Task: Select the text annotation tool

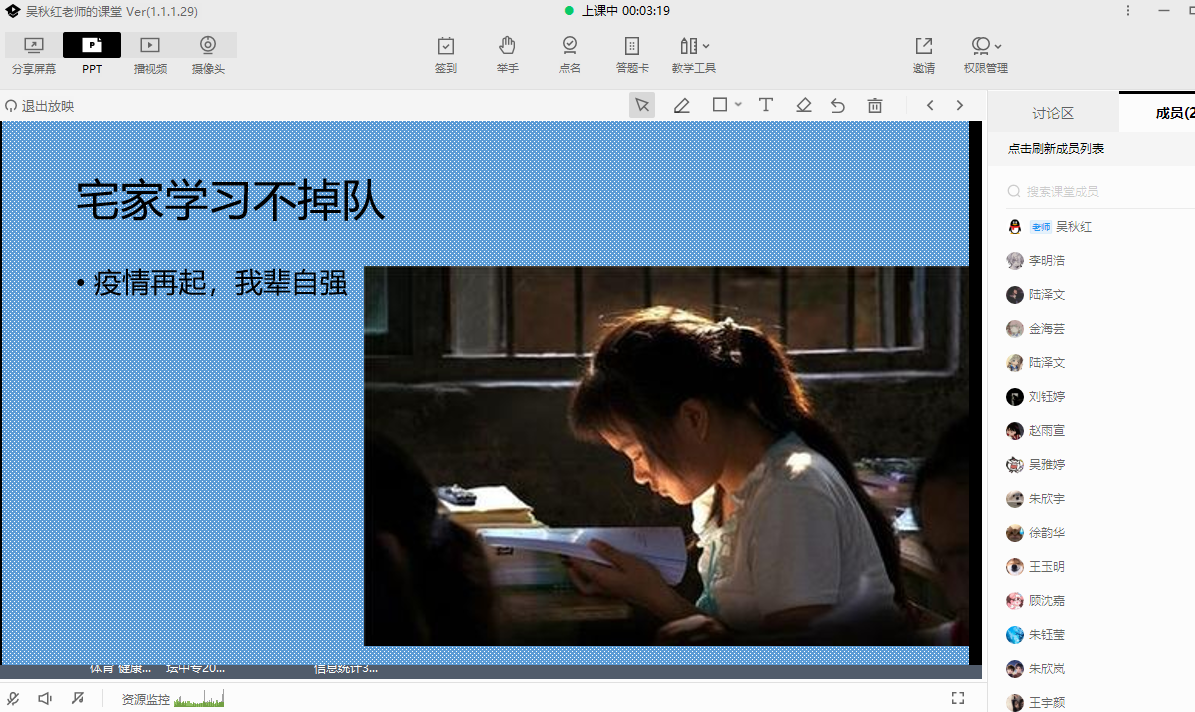Action: [765, 105]
